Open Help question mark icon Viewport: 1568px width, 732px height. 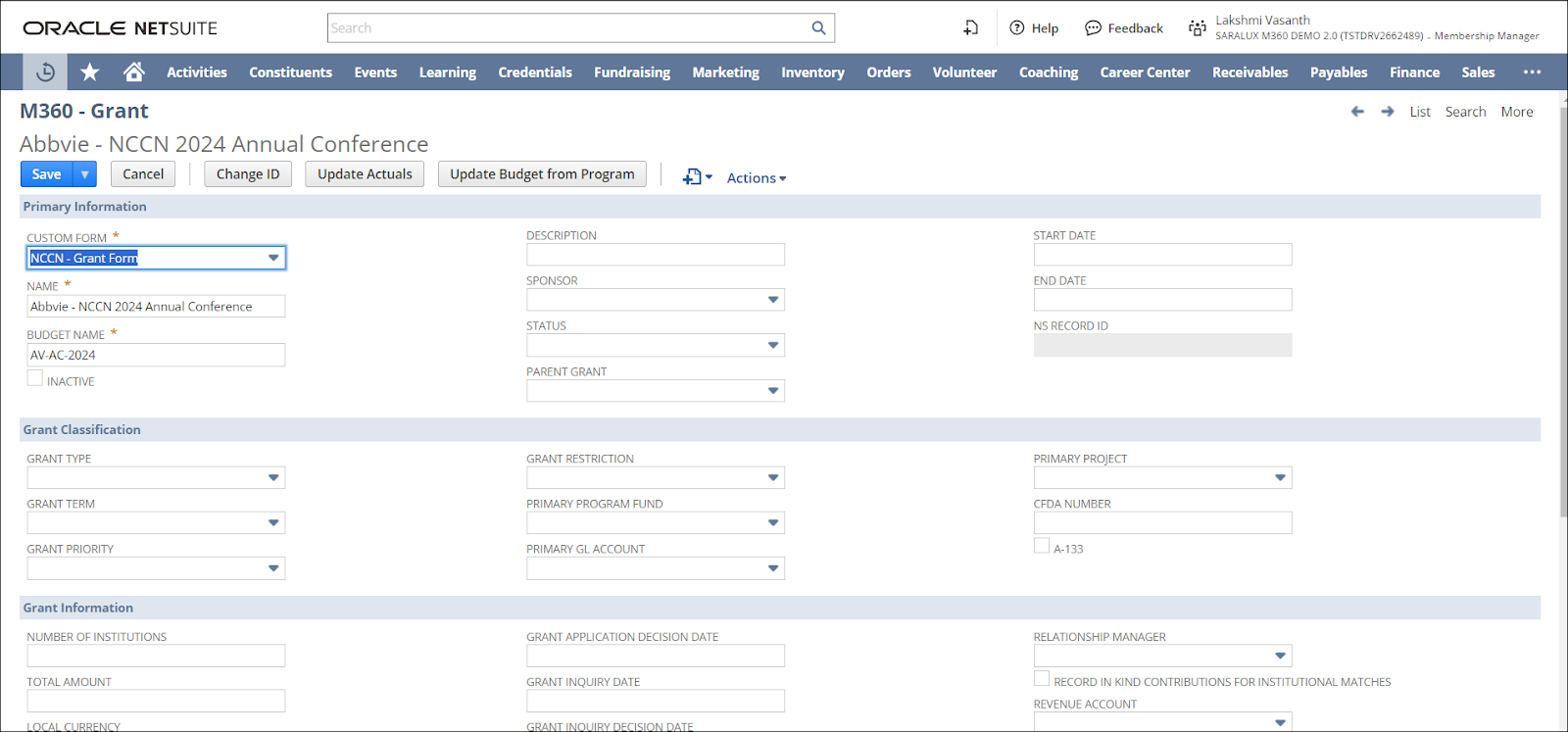1017,28
